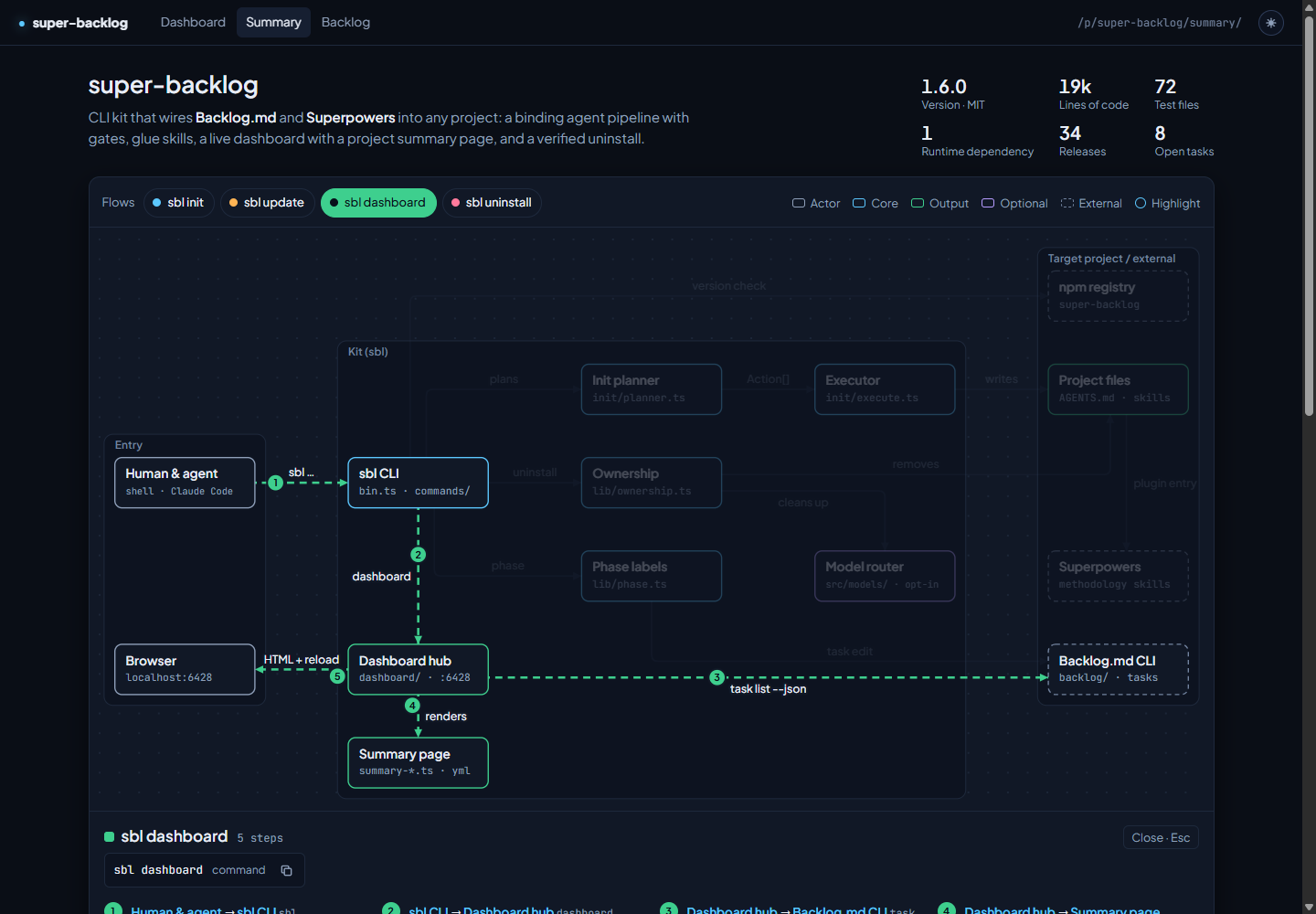The width and height of the screenshot is (1316, 914).
Task: Click the "Version · MIT" label
Action: point(953,105)
